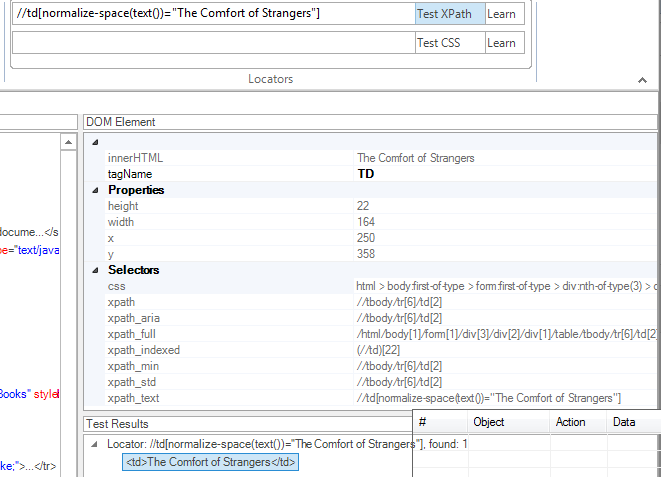The width and height of the screenshot is (661, 477).
Task: Collapse the Locator result tree node
Action: tap(95, 443)
